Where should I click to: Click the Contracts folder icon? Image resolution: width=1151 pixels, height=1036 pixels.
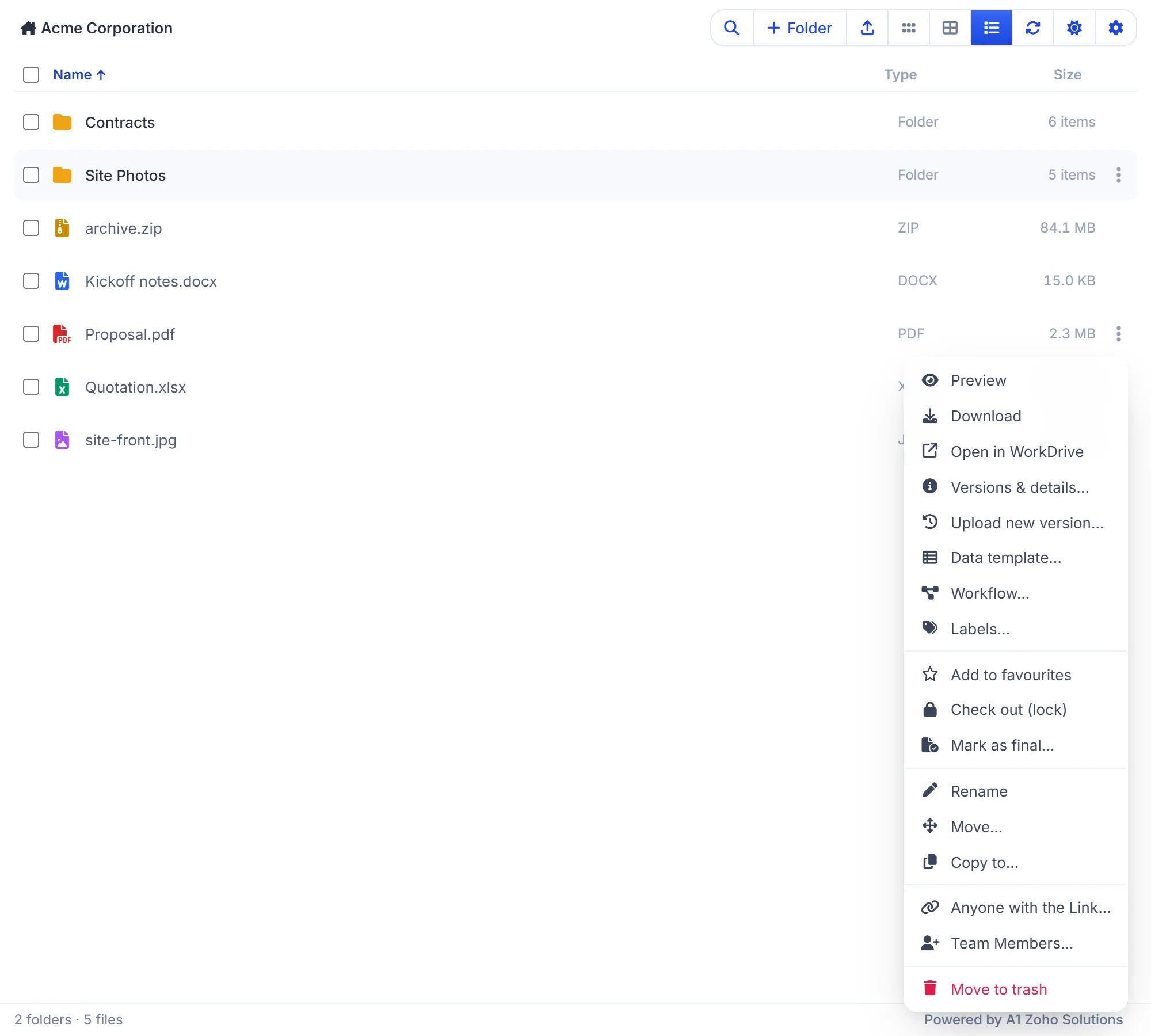point(62,122)
